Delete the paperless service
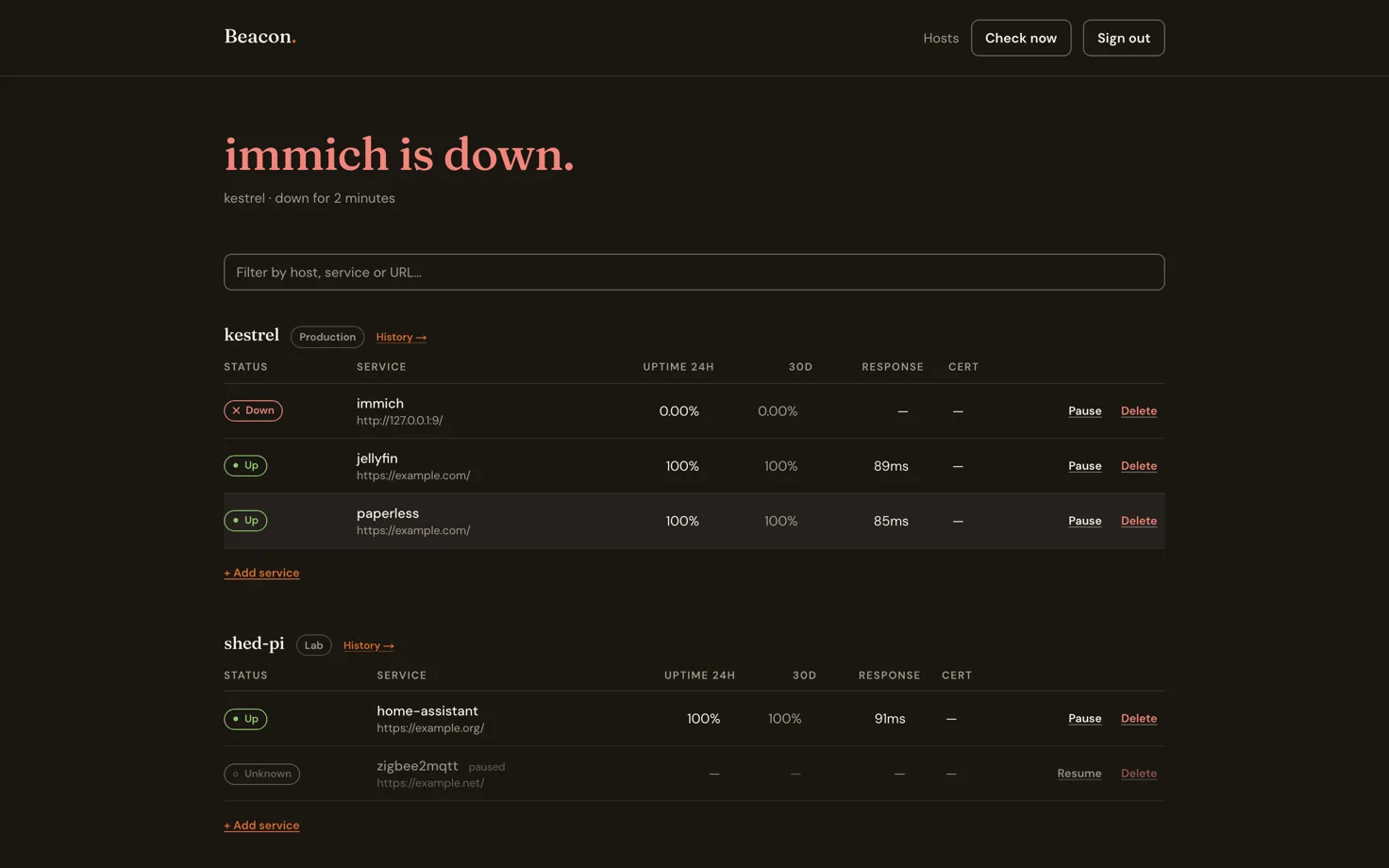Viewport: 1389px width, 868px height. pos(1139,521)
